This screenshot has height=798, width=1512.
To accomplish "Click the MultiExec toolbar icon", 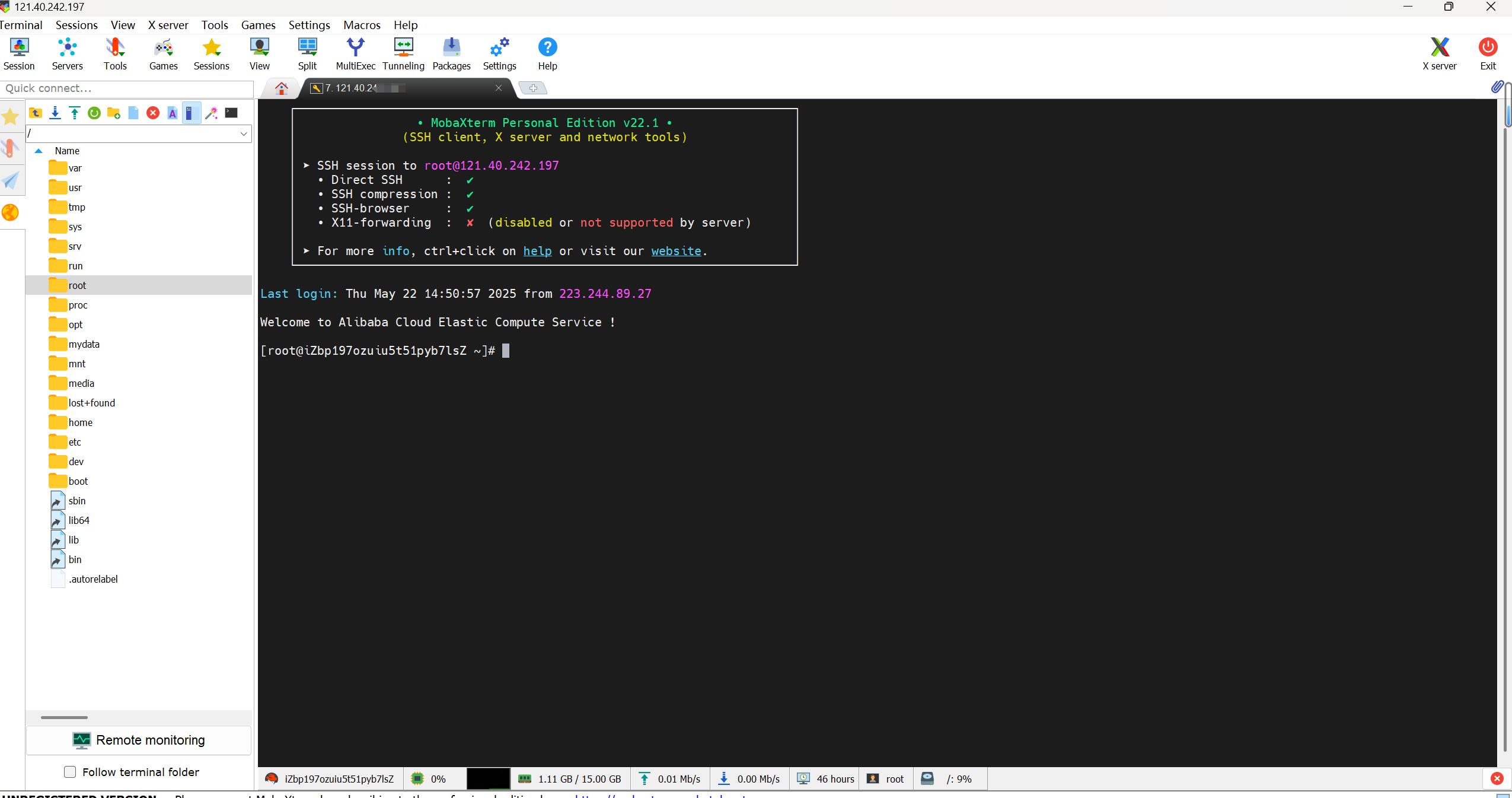I will (355, 53).
